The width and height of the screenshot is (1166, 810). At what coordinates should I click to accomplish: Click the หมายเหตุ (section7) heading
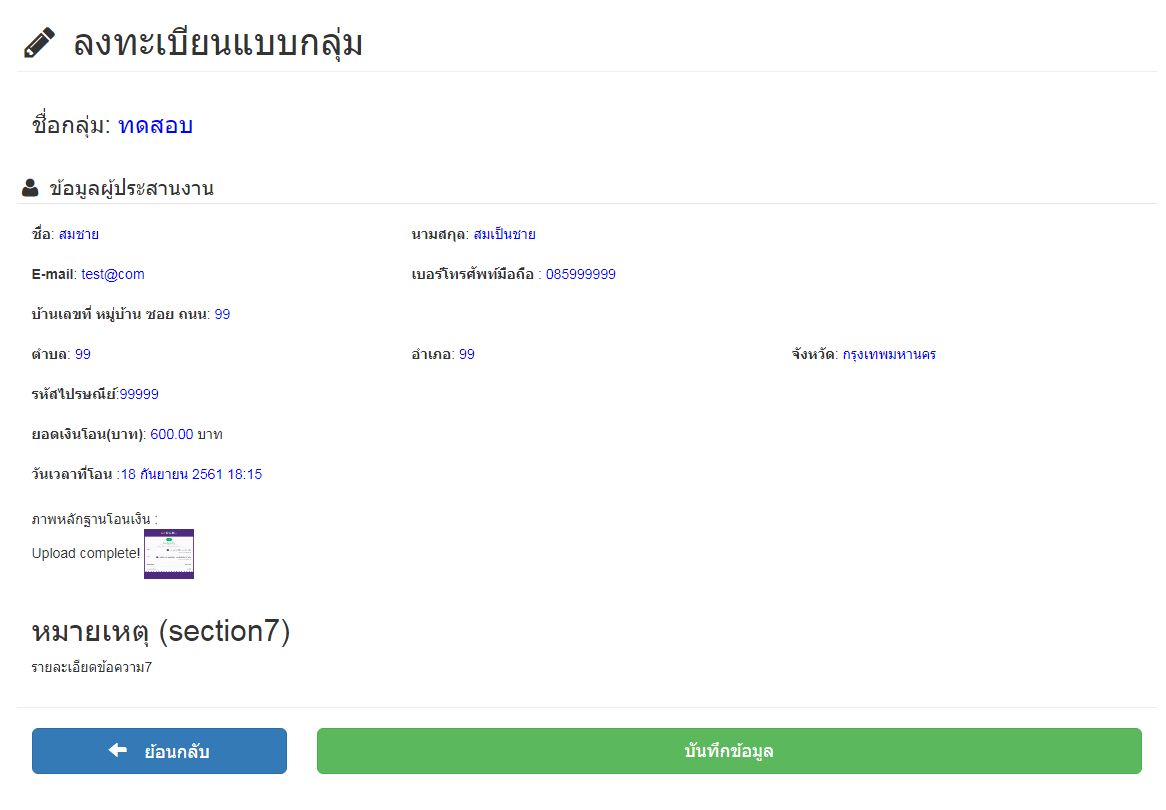click(x=161, y=632)
